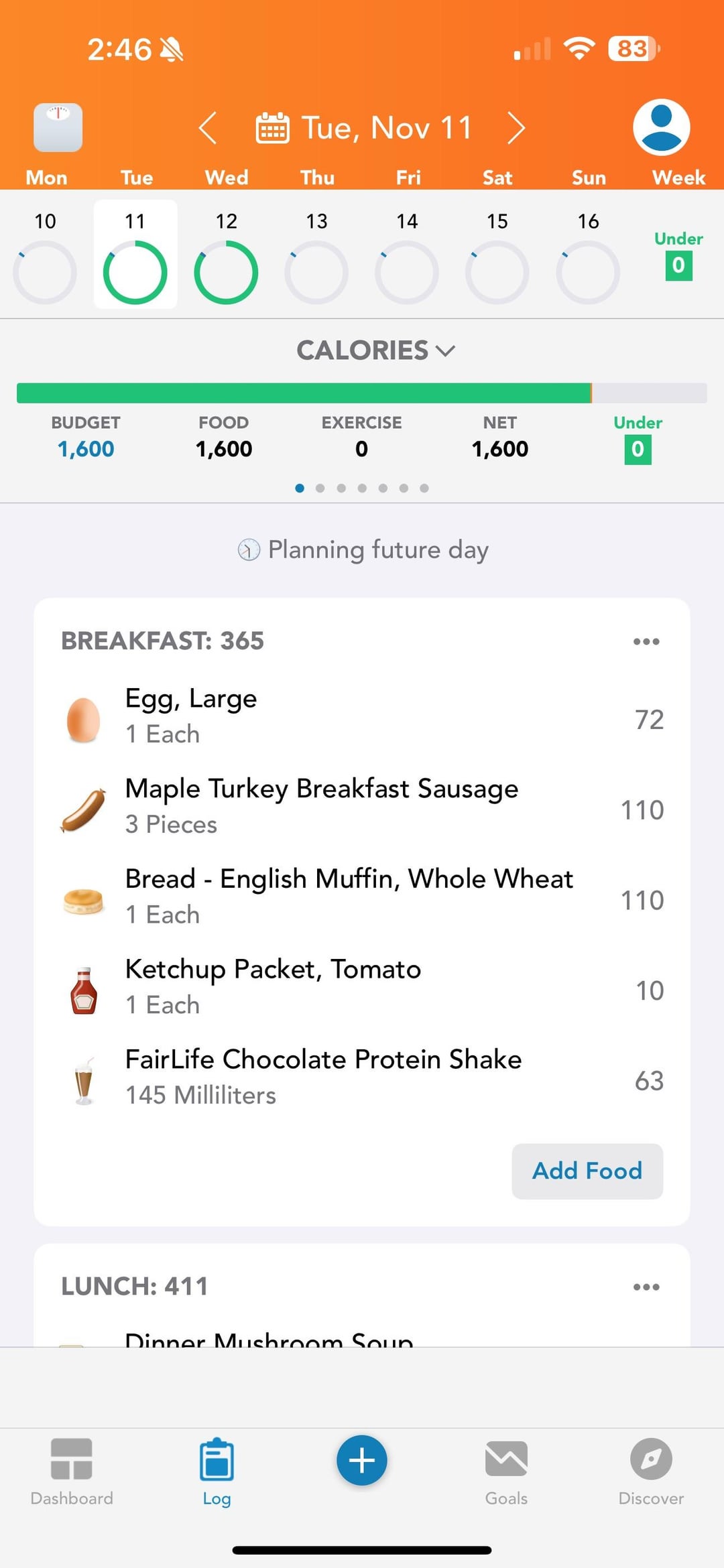Open the user profile icon
The height and width of the screenshot is (1568, 724).
point(661,127)
